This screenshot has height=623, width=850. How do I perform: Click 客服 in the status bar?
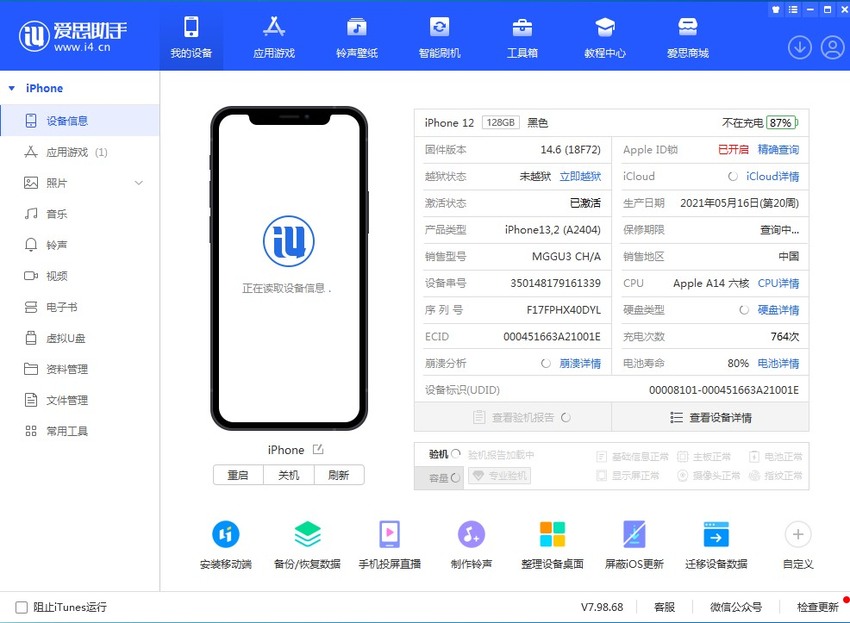(x=664, y=607)
